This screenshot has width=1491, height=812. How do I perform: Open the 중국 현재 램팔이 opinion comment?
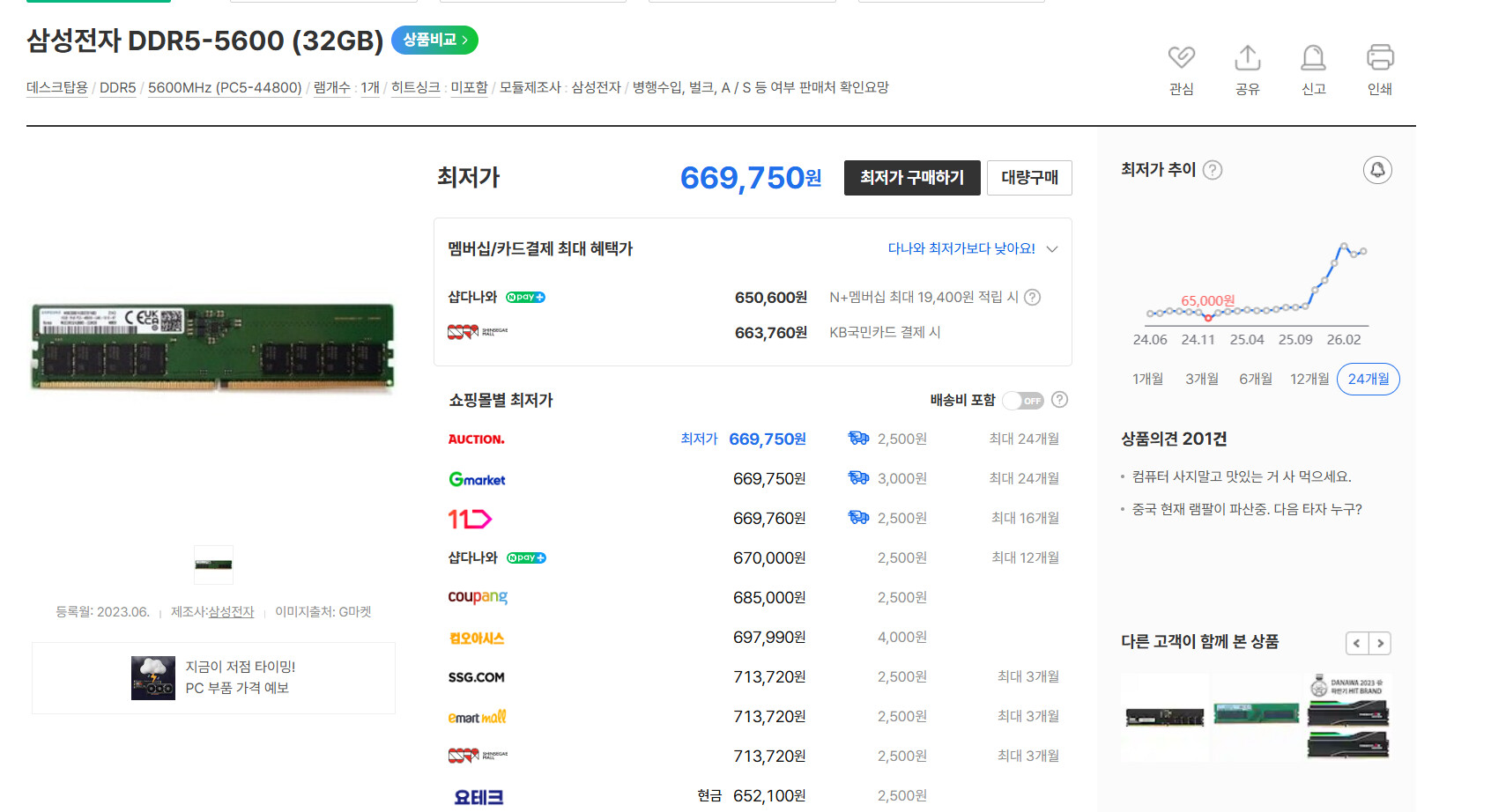tap(1247, 509)
